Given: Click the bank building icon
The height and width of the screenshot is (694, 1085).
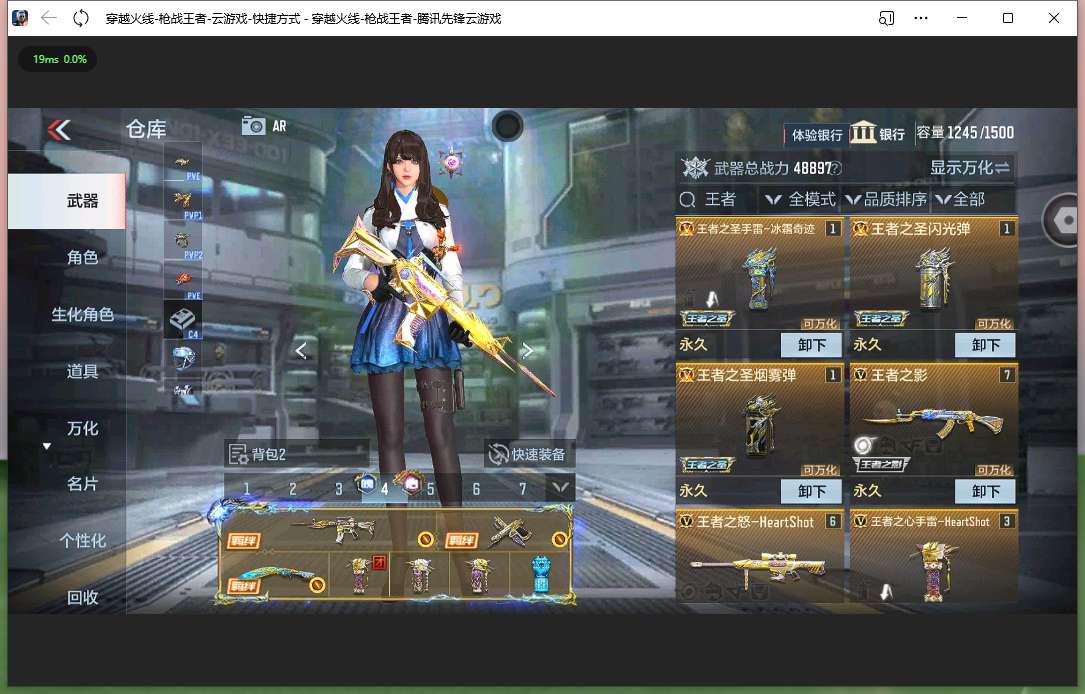Looking at the screenshot, I should [862, 131].
